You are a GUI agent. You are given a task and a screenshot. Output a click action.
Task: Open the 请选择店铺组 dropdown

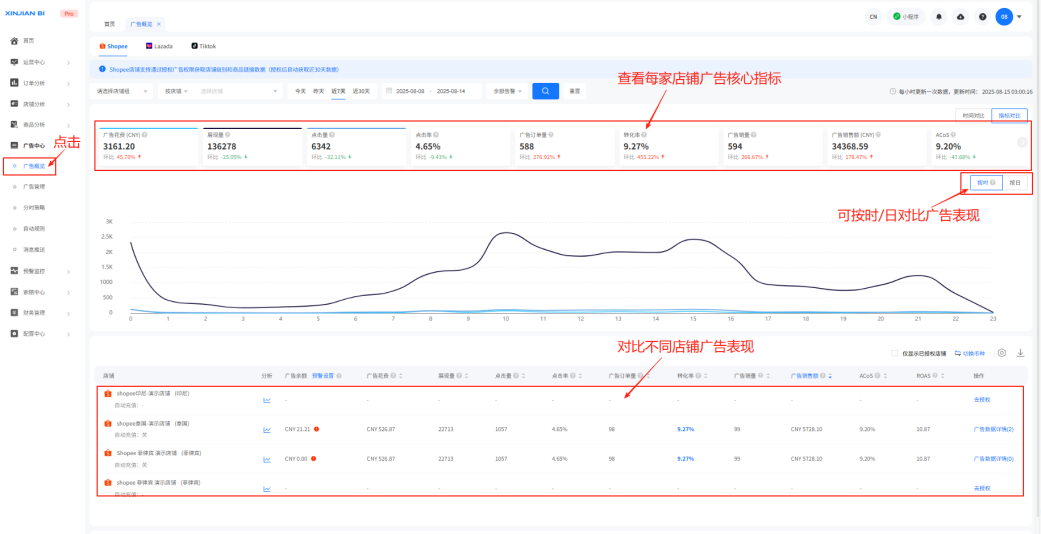click(122, 91)
